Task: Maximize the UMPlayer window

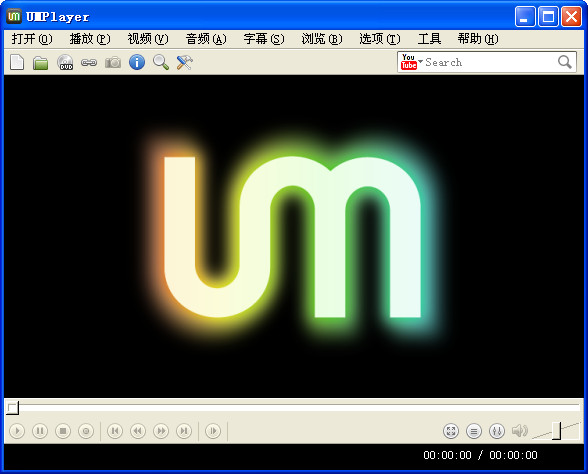Action: coord(548,16)
